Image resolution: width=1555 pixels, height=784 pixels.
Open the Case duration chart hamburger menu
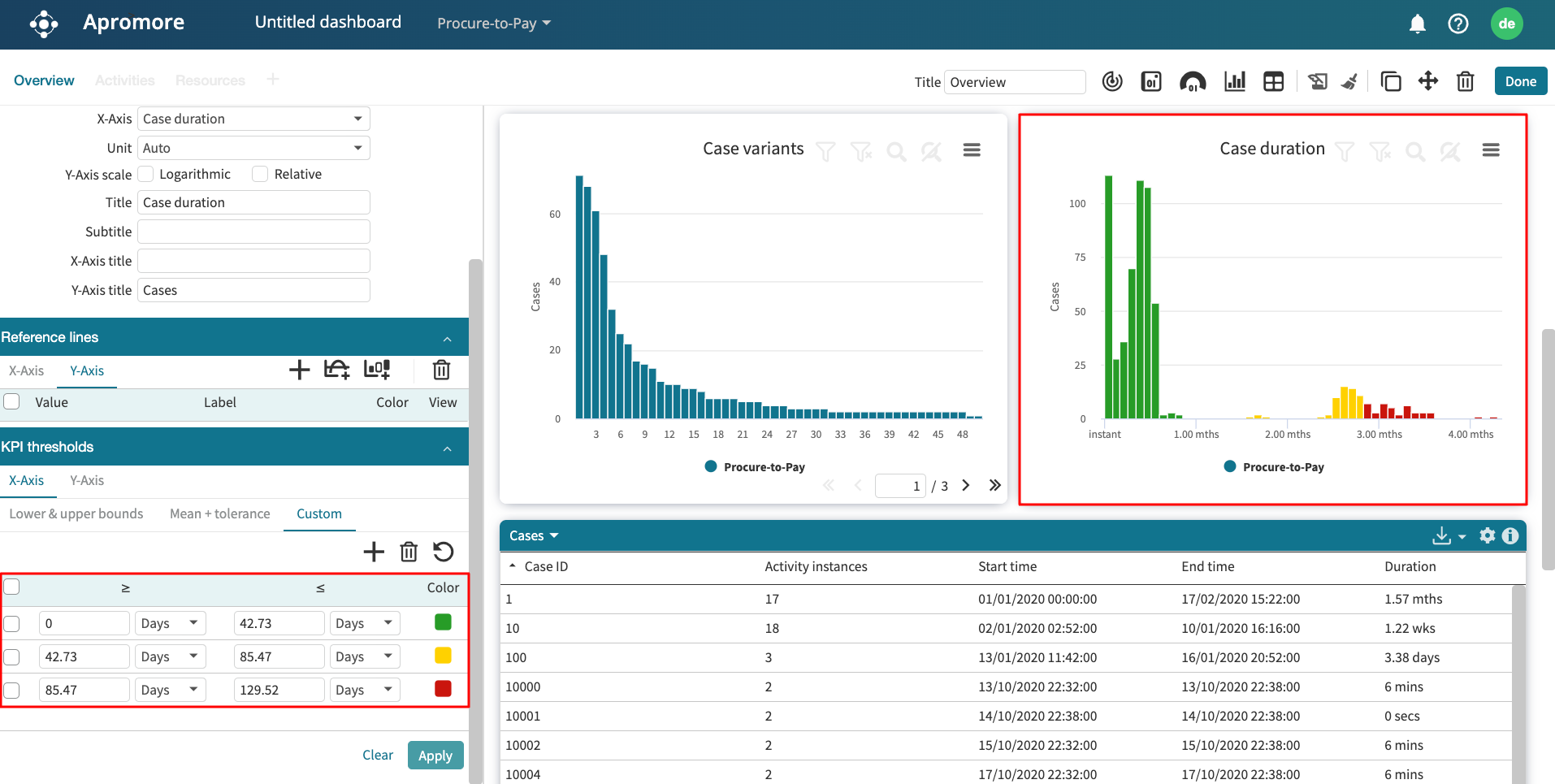pyautogui.click(x=1490, y=150)
